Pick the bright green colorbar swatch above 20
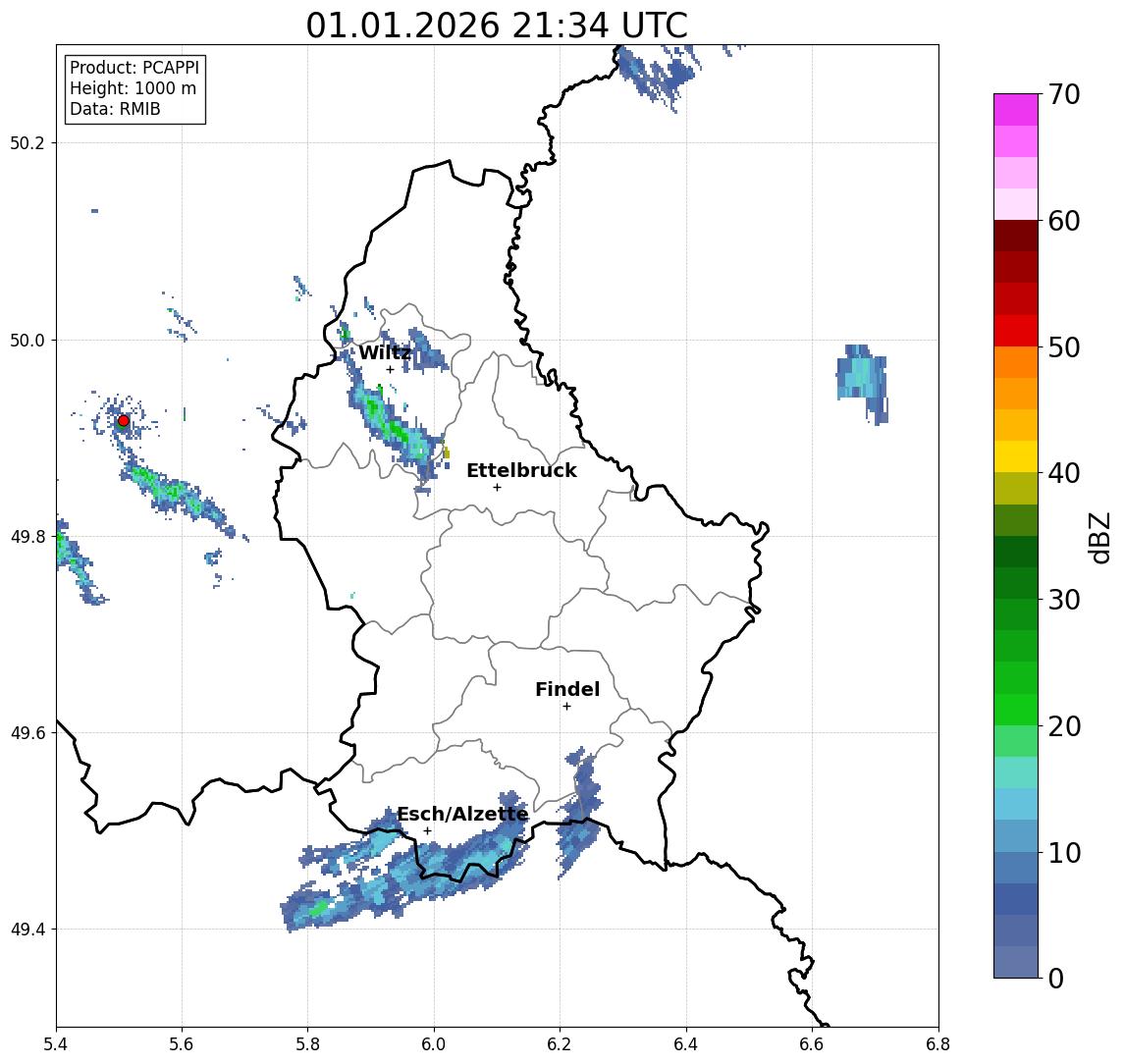 (1016, 709)
